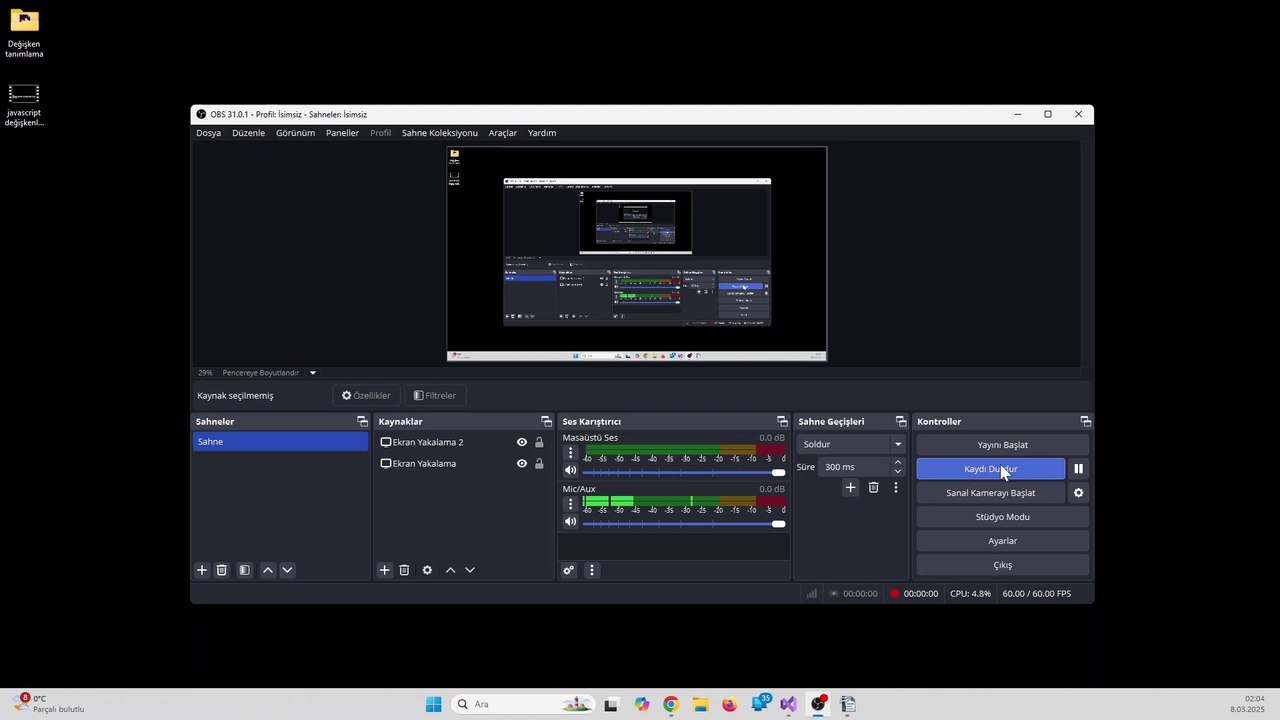
Task: Open the Sahne Koleksiyonu menu
Action: tap(440, 133)
